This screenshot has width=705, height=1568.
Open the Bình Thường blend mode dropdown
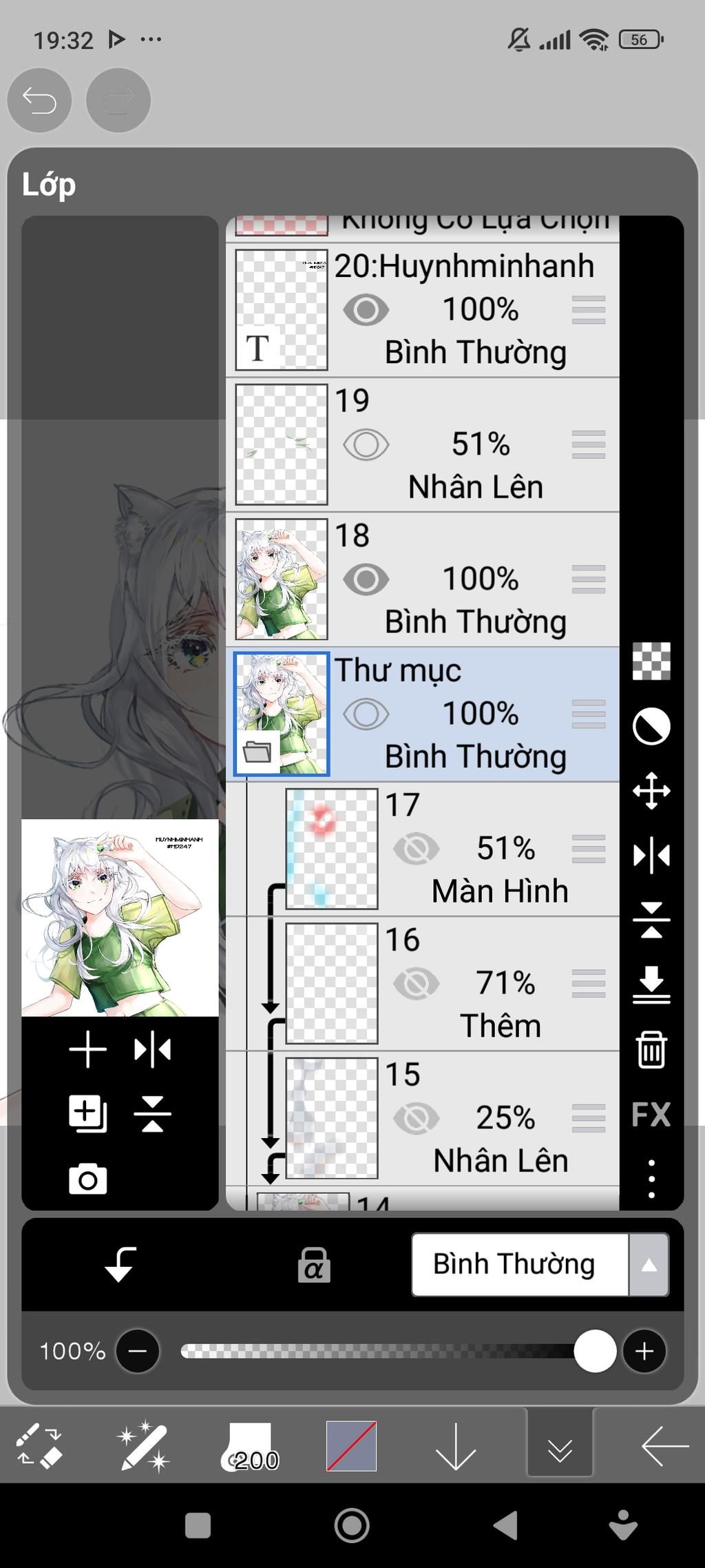coord(540,1265)
